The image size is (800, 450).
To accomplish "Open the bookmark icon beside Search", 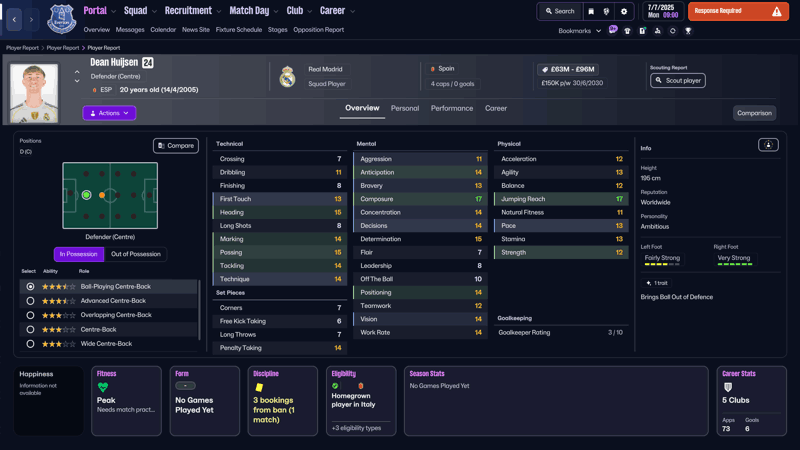I will (x=591, y=11).
